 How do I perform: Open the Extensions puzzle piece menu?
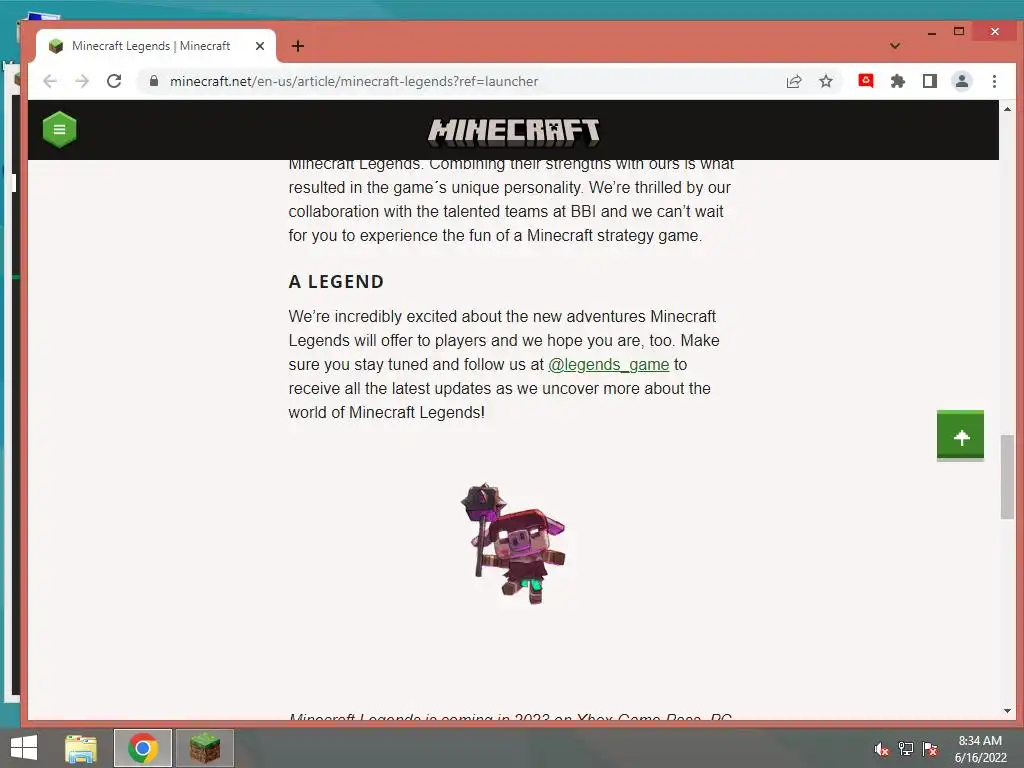pyautogui.click(x=898, y=81)
